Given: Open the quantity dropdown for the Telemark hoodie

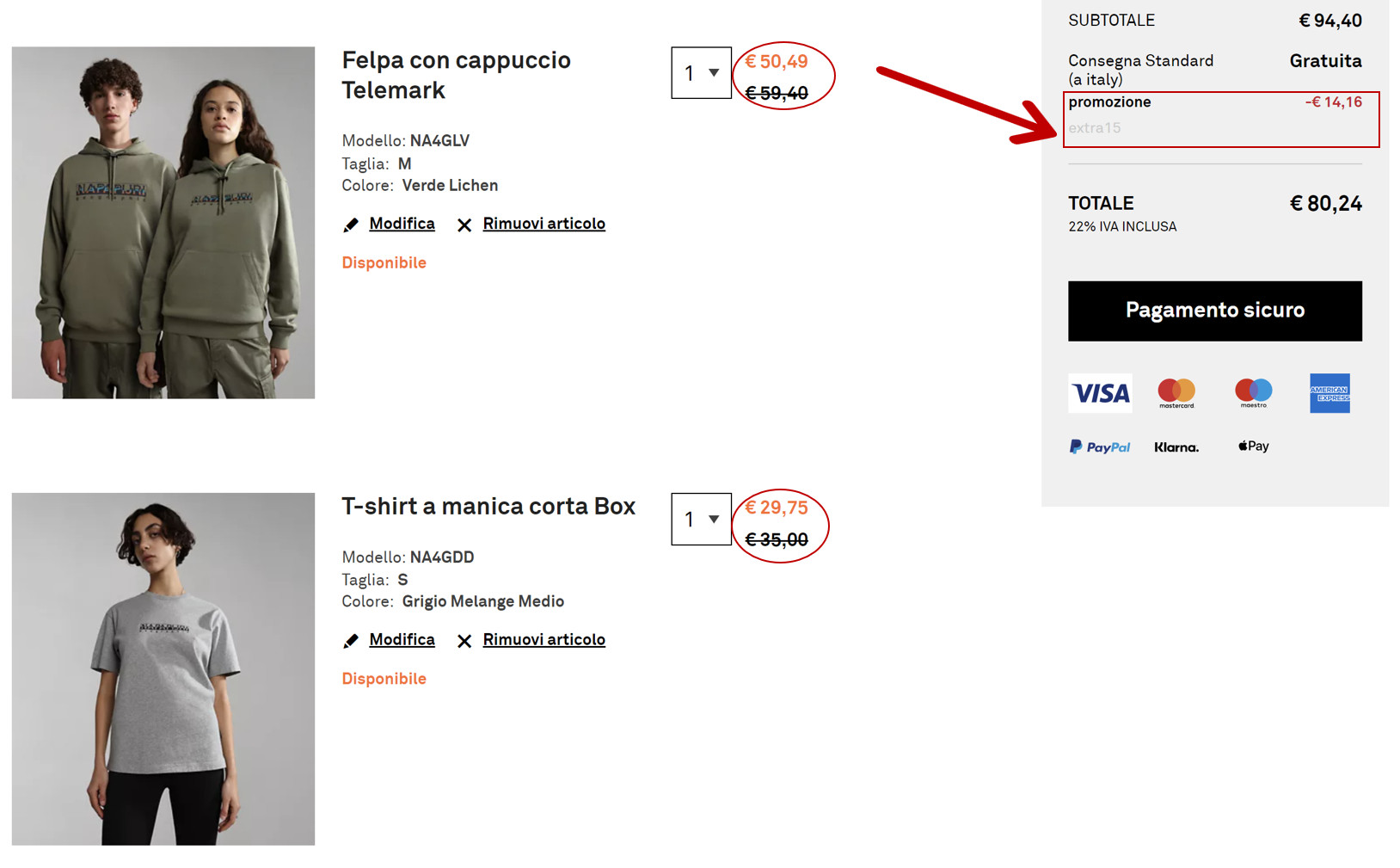Looking at the screenshot, I should coord(701,73).
